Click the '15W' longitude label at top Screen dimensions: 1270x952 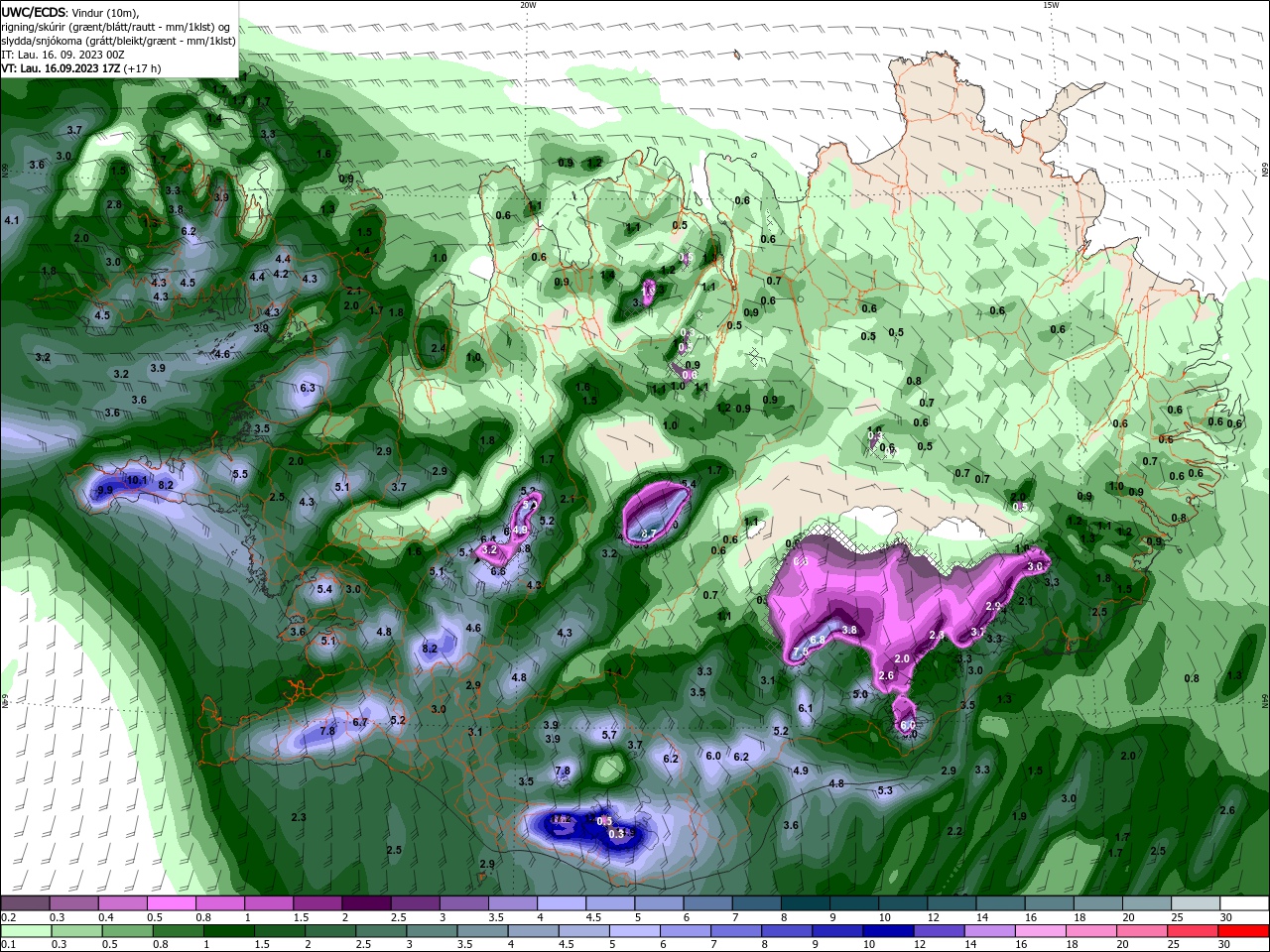(x=1051, y=5)
